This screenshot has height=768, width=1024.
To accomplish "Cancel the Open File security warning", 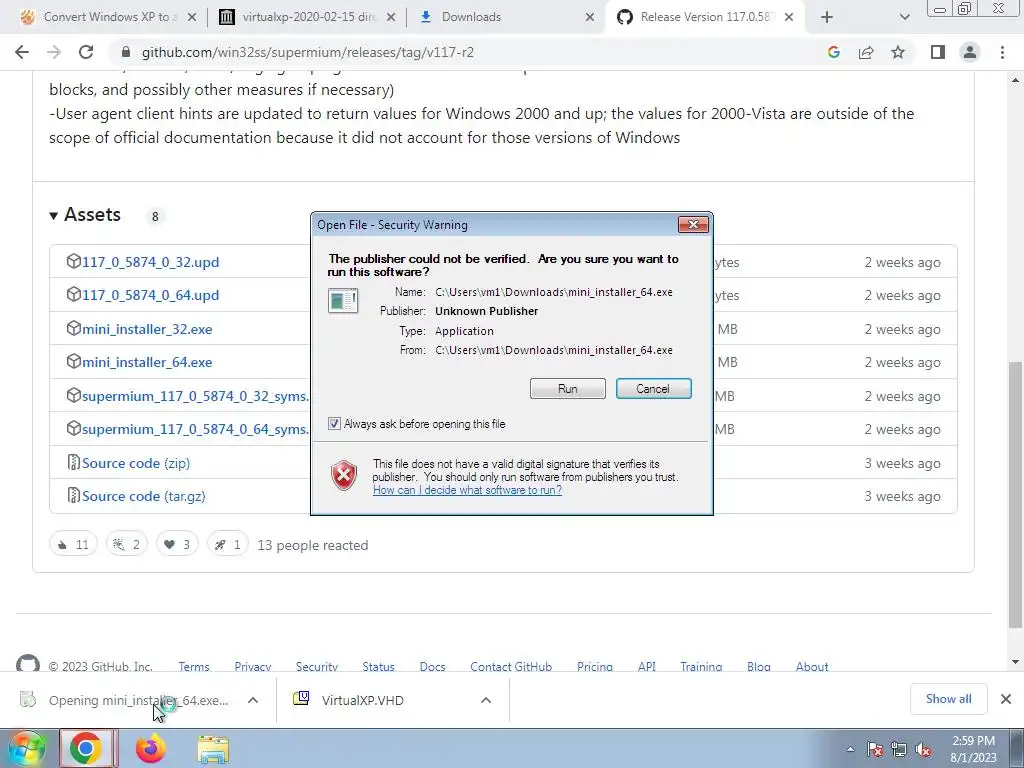I will click(653, 389).
